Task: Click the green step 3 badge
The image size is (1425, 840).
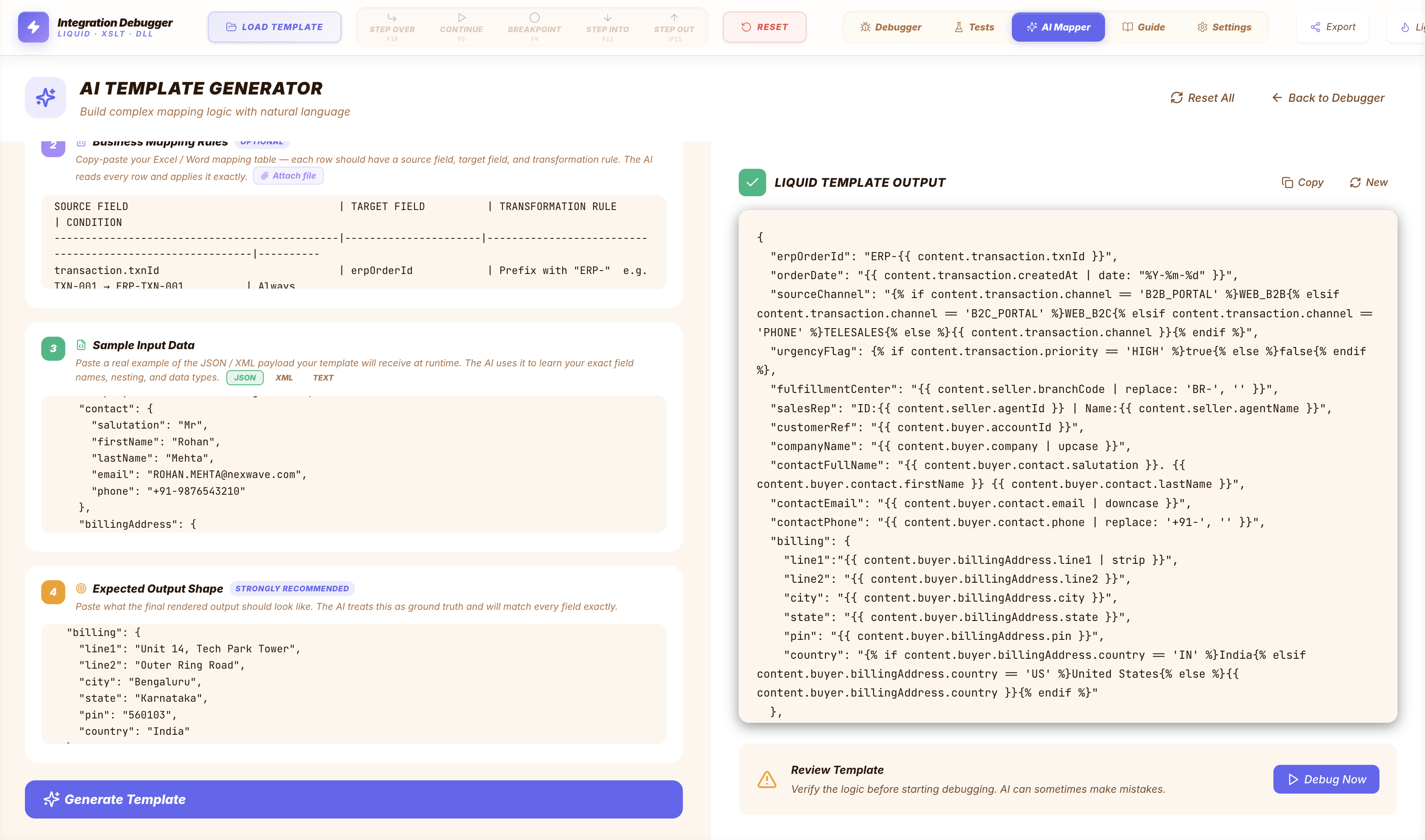Action: [53, 348]
